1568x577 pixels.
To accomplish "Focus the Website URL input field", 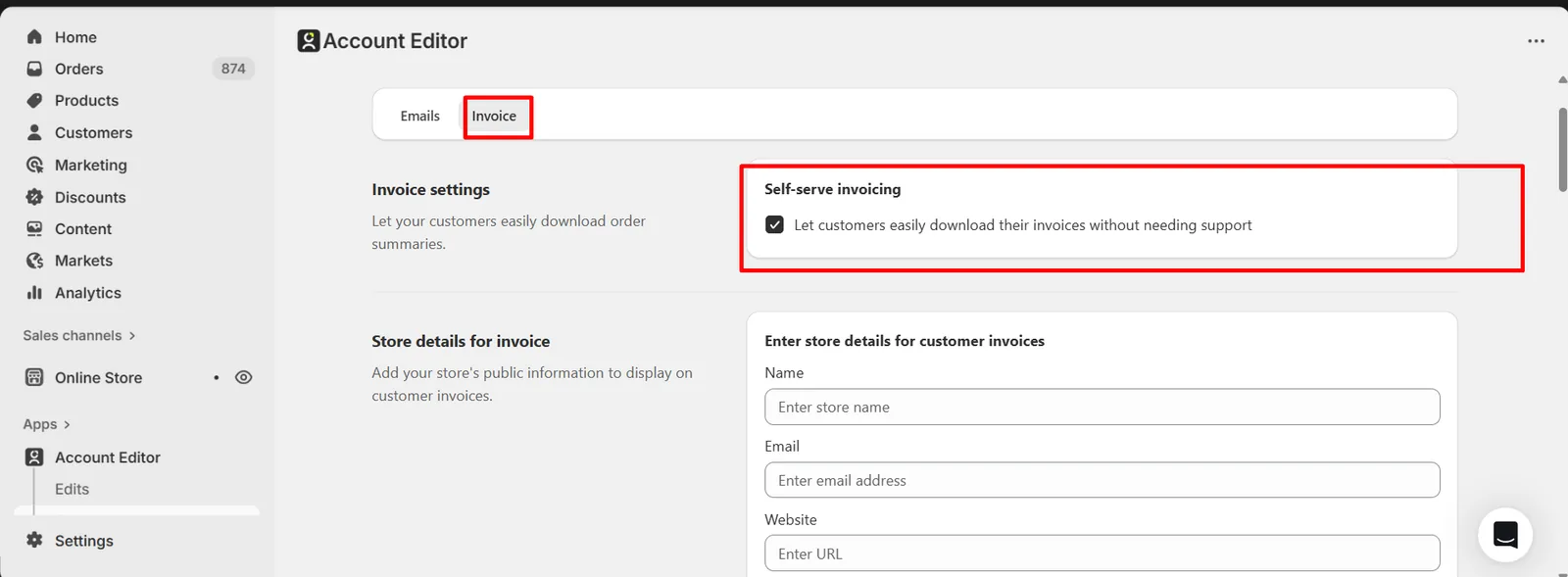I will [x=1102, y=553].
